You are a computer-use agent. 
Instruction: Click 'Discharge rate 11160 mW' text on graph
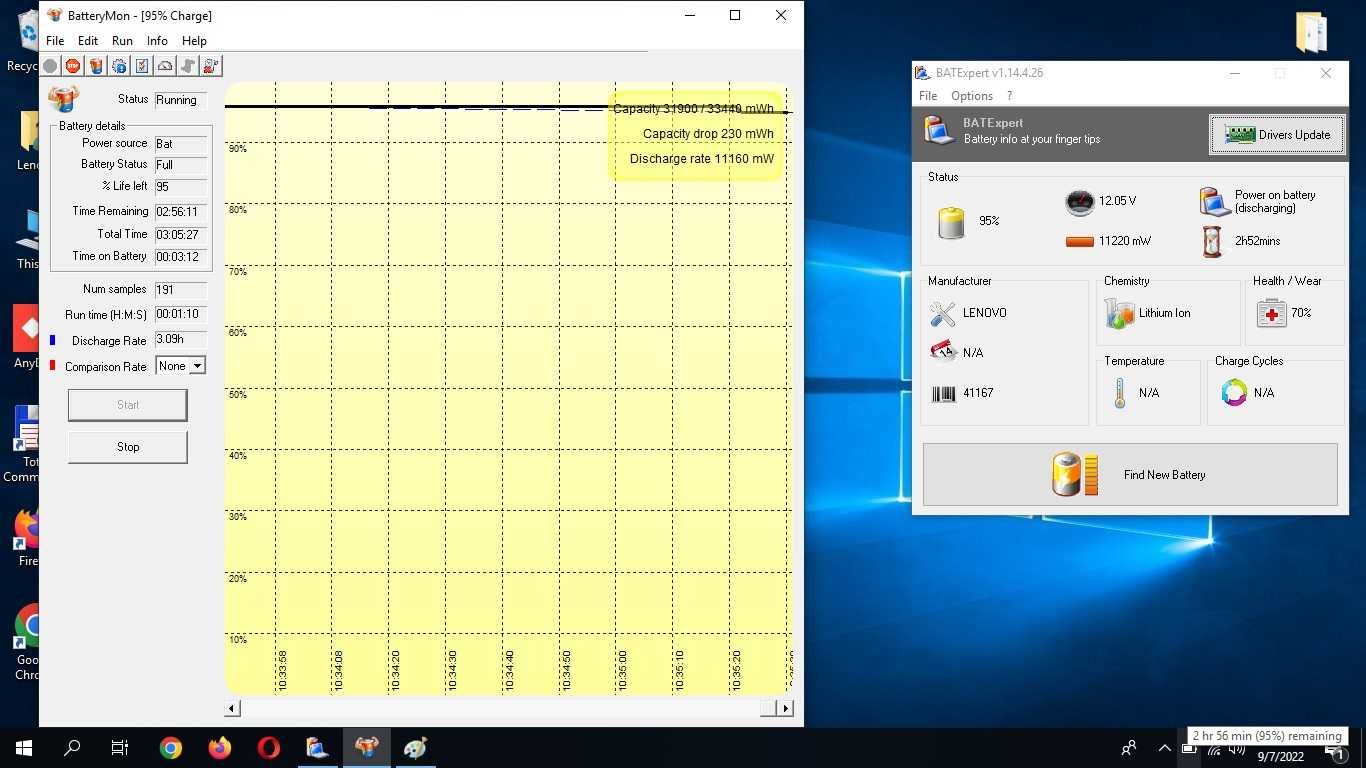click(x=702, y=158)
